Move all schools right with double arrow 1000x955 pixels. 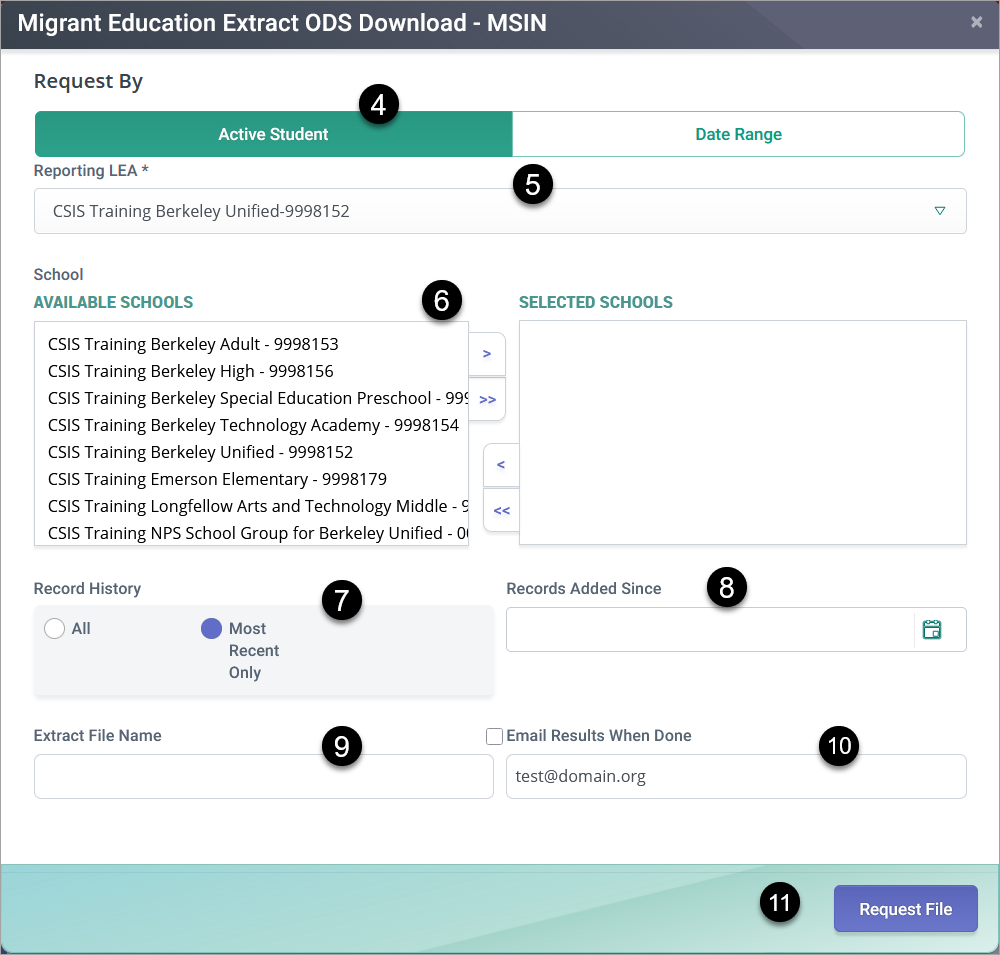tap(487, 399)
